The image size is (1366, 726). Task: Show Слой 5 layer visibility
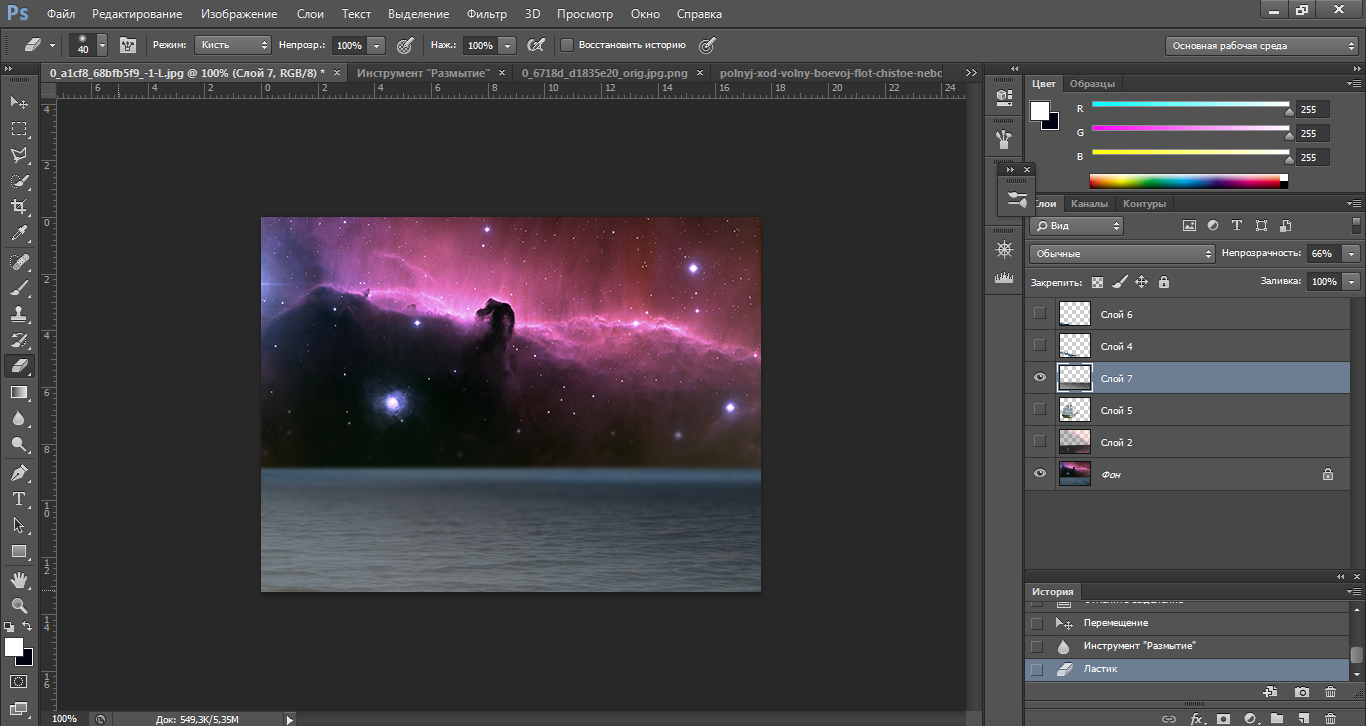click(x=1040, y=410)
